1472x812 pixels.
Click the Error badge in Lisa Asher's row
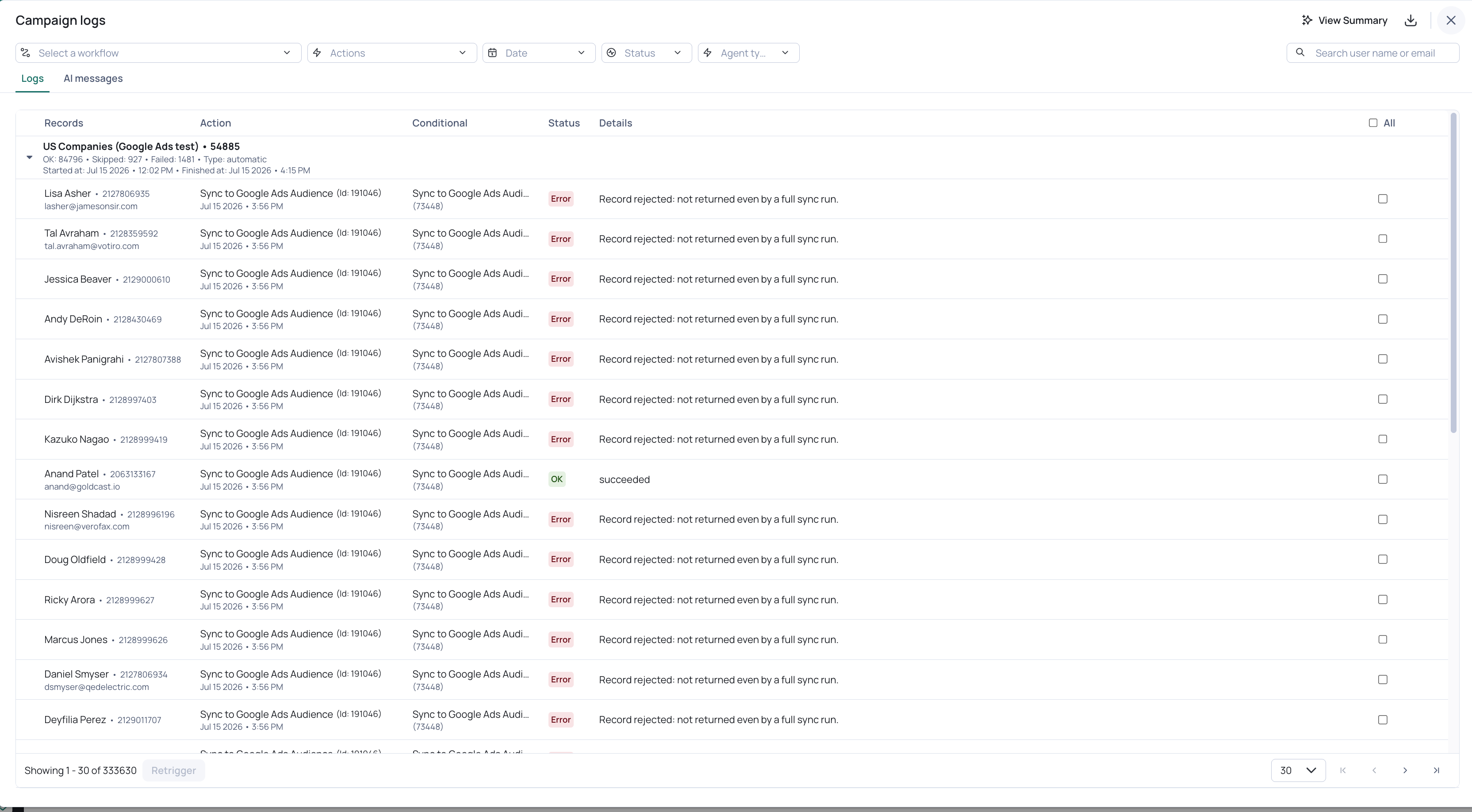pyautogui.click(x=560, y=199)
